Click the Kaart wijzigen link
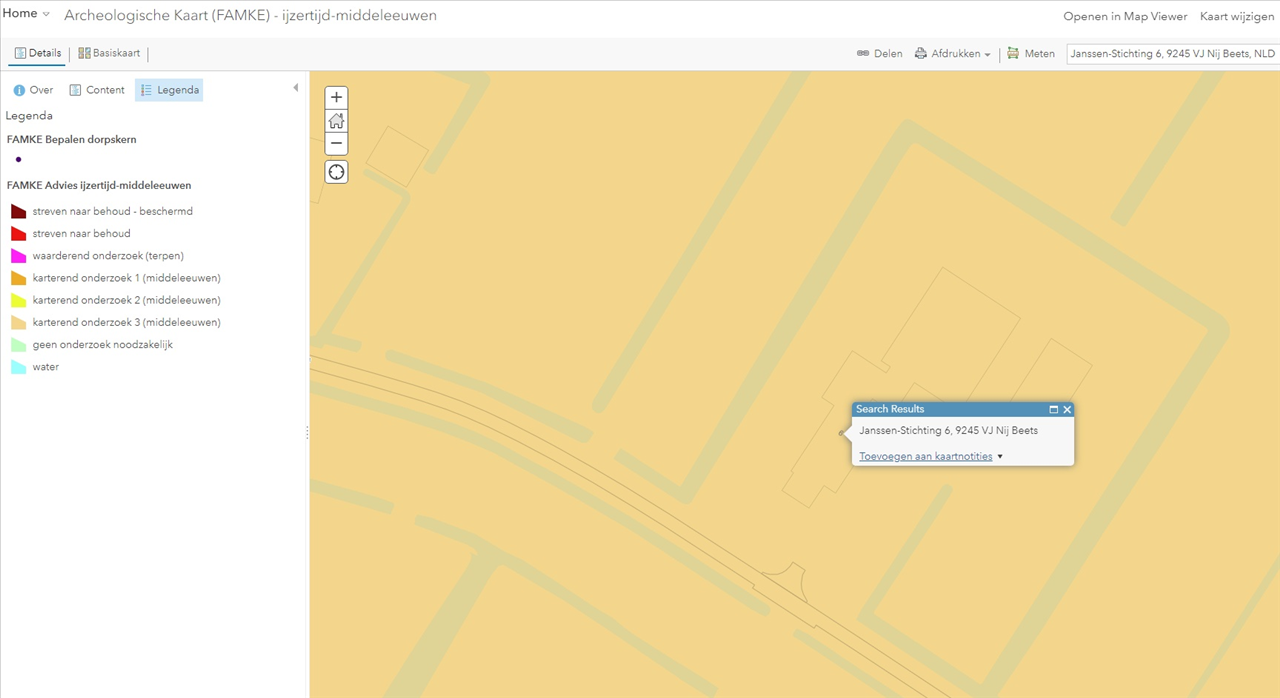Image resolution: width=1280 pixels, height=698 pixels. pos(1236,16)
